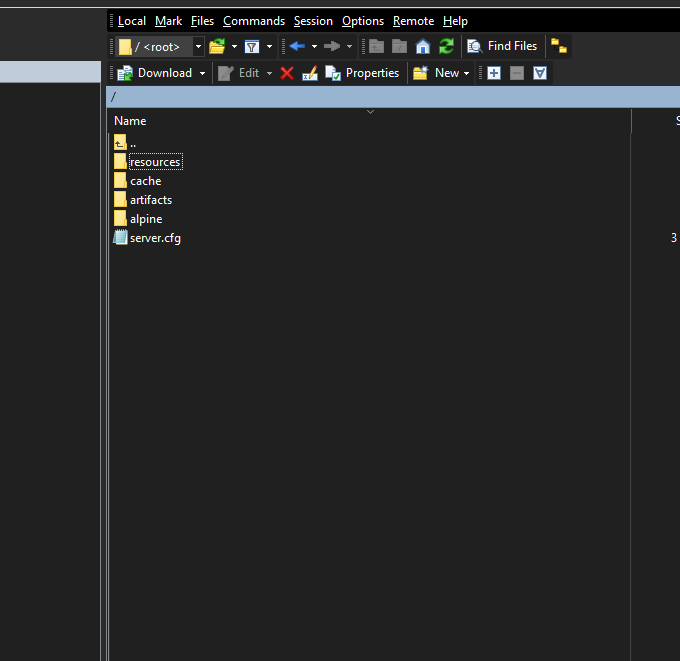Click the Properties button
This screenshot has height=661, width=680.
click(x=362, y=73)
